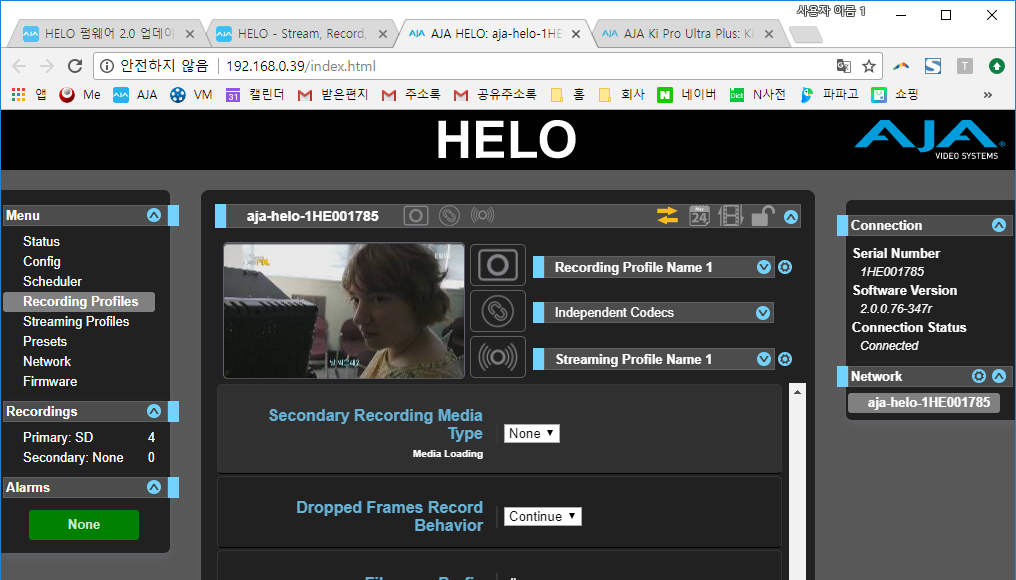
Task: Collapse the Menu panel
Action: tap(153, 215)
